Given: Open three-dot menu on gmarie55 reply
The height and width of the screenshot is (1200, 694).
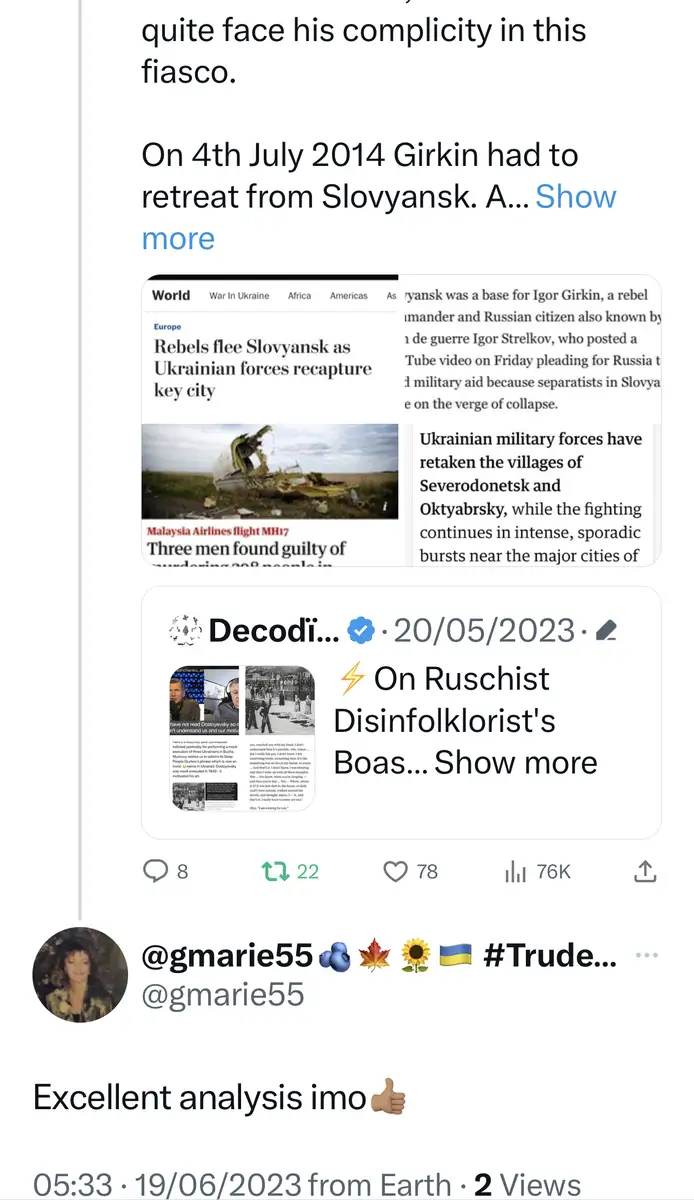Looking at the screenshot, I should [647, 956].
